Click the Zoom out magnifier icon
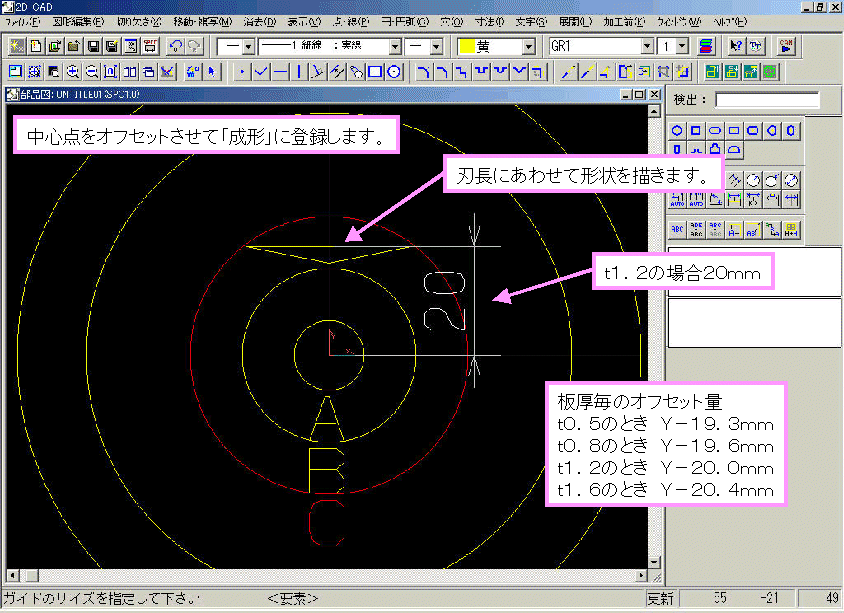844x613 pixels. tap(92, 72)
